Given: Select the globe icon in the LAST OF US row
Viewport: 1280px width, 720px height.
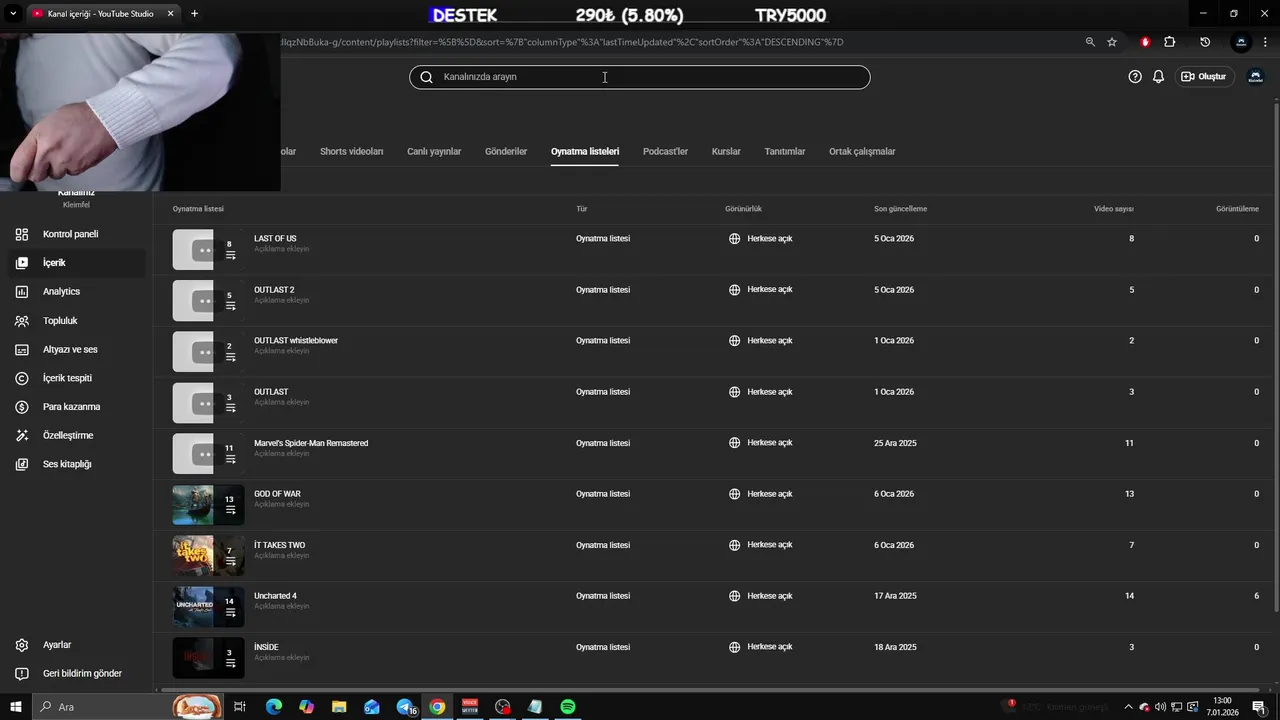Looking at the screenshot, I should pos(735,239).
